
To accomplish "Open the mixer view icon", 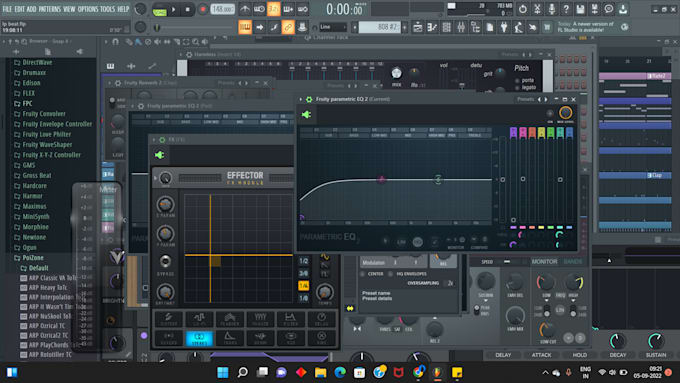I will click(x=461, y=27).
